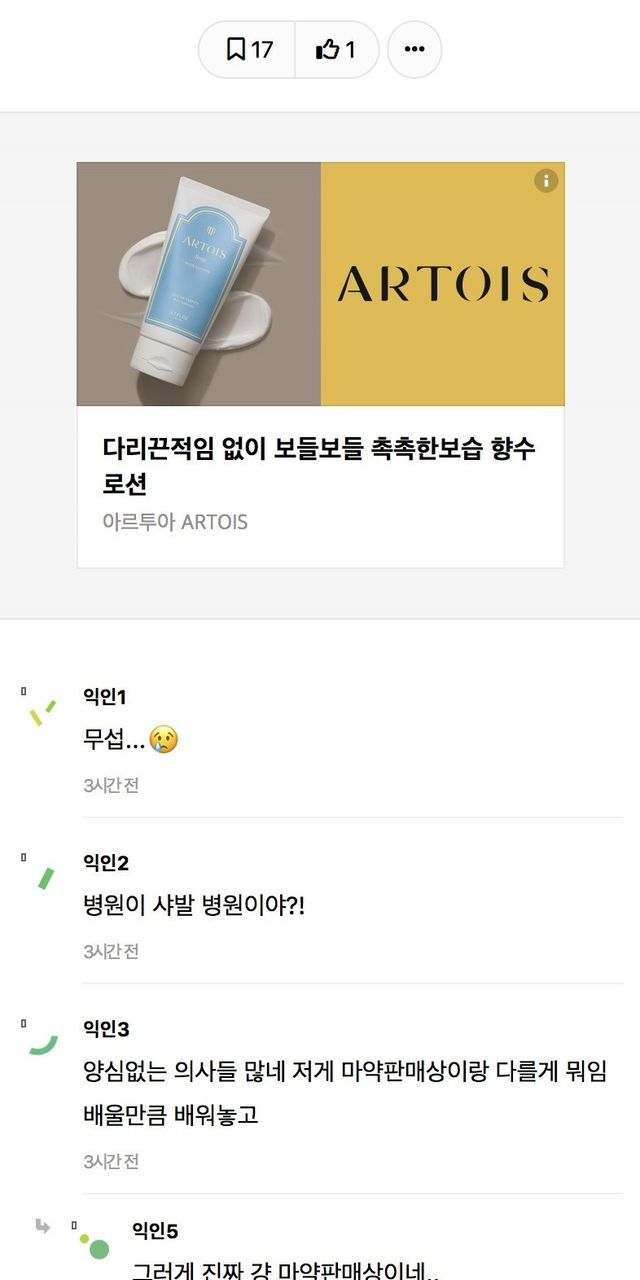The width and height of the screenshot is (640, 1280).
Task: Select the 익인2 username
Action: click(106, 863)
